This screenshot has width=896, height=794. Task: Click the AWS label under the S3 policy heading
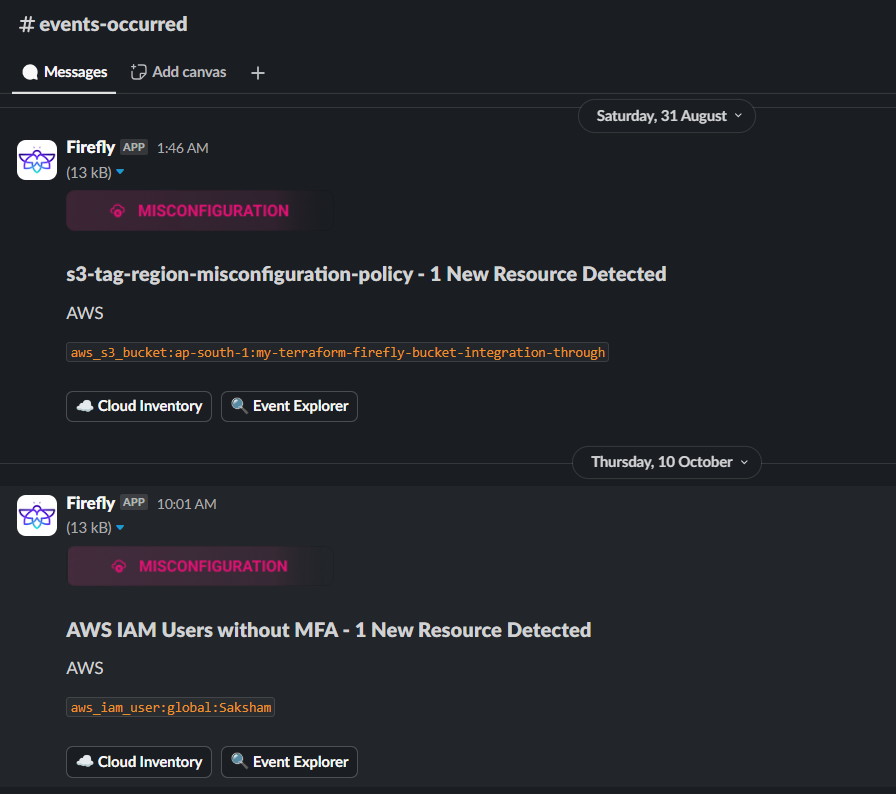coord(85,313)
